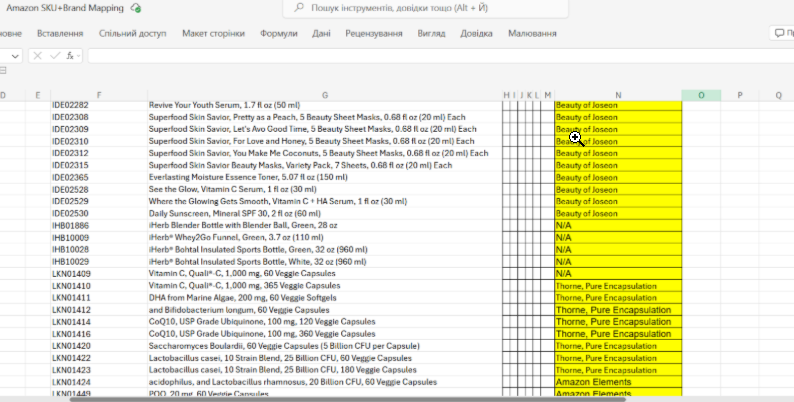Click inside the formula bar field

(441, 56)
